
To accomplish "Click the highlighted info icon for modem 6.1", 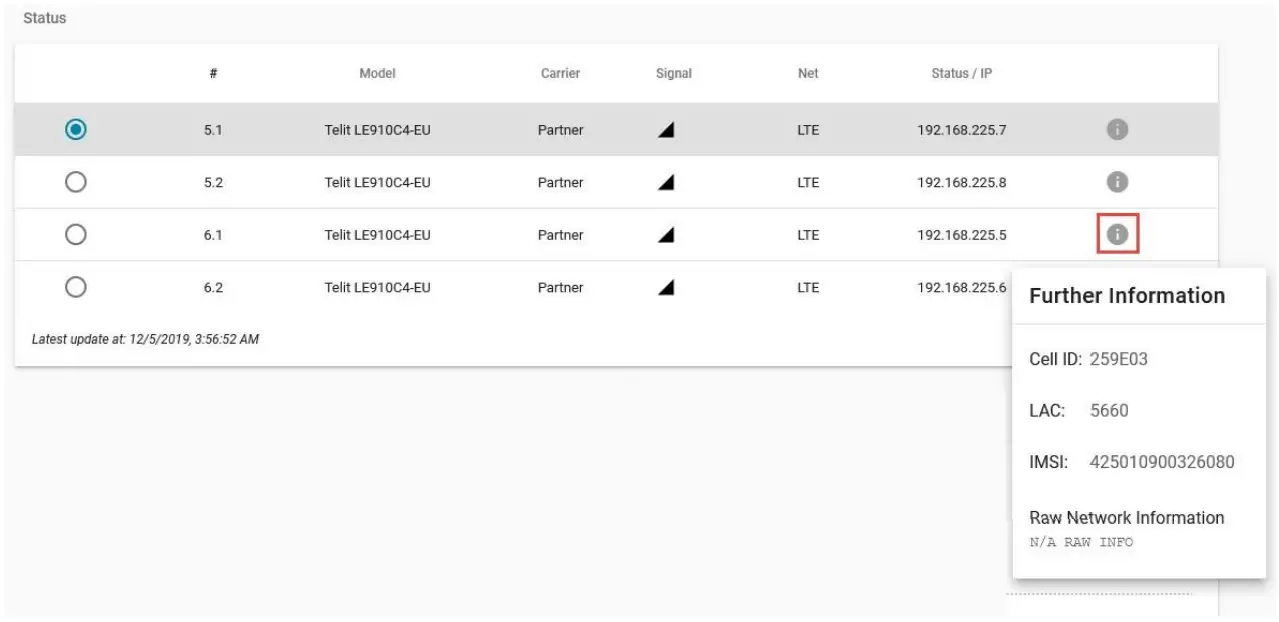I will (x=1118, y=235).
